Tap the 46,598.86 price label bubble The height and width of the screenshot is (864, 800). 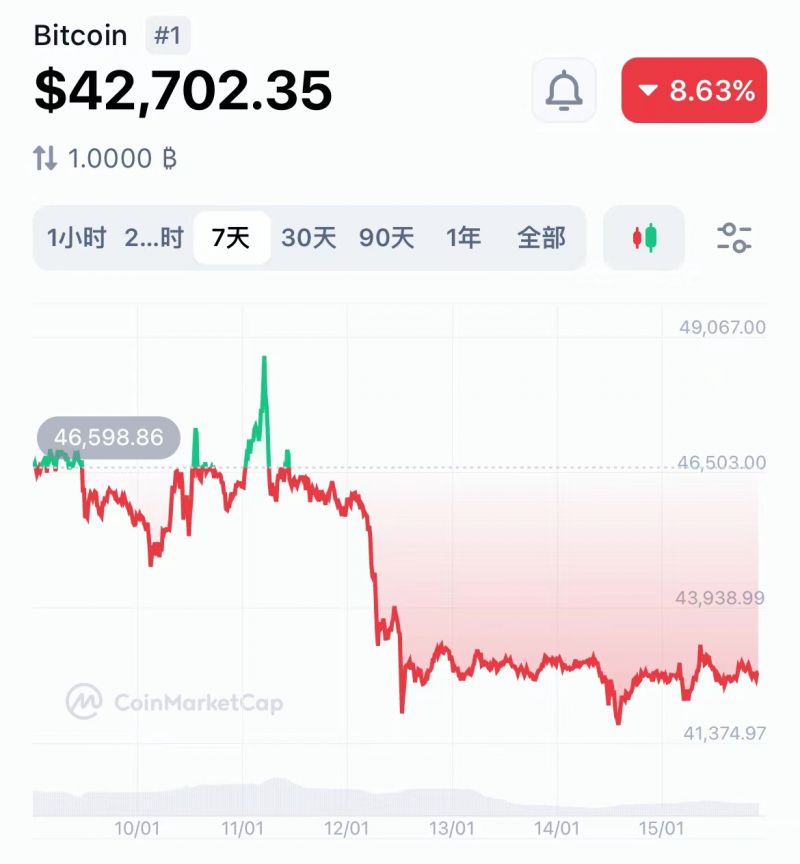pos(109,438)
